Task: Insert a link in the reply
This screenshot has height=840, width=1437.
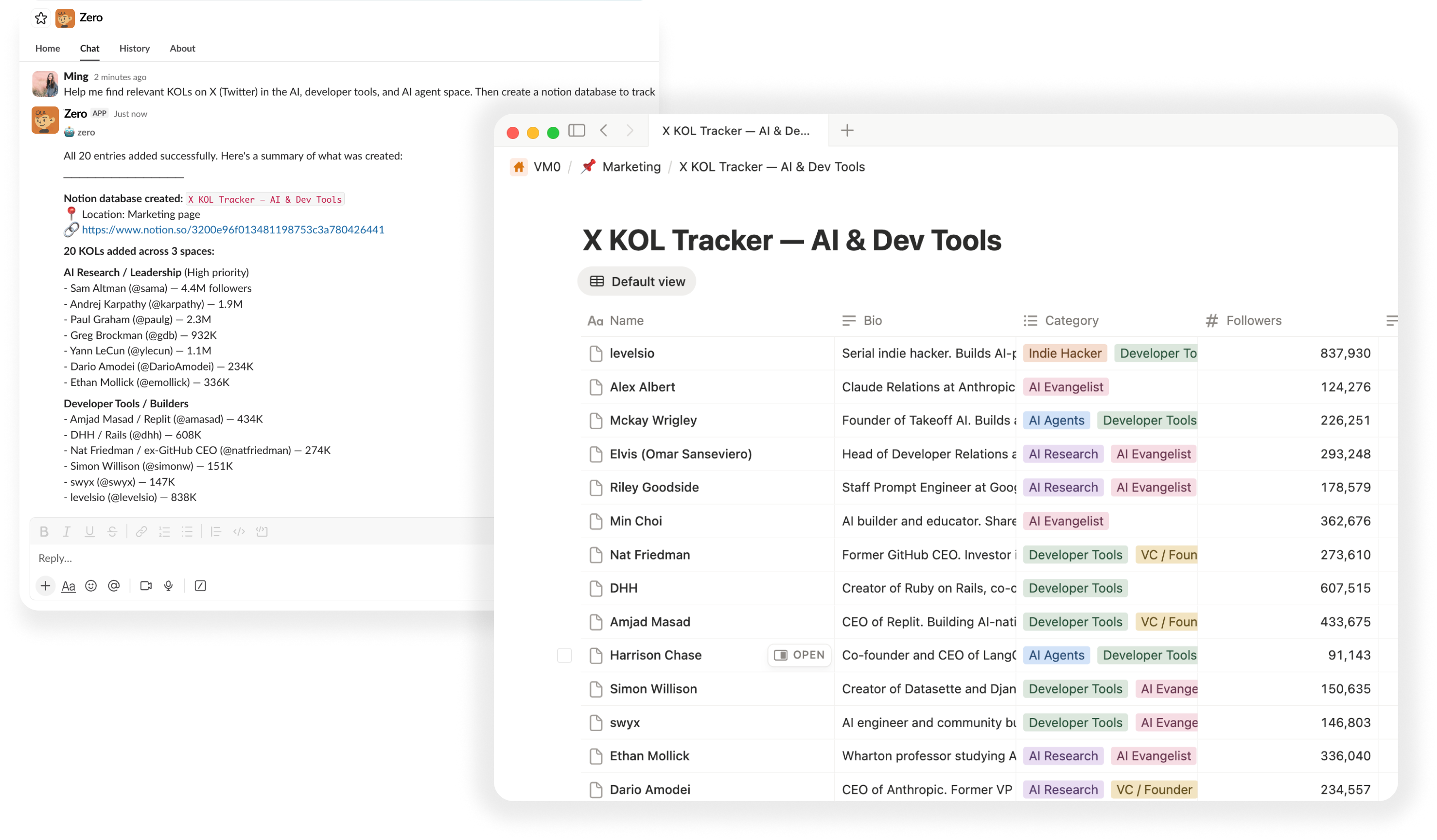Action: tap(141, 531)
